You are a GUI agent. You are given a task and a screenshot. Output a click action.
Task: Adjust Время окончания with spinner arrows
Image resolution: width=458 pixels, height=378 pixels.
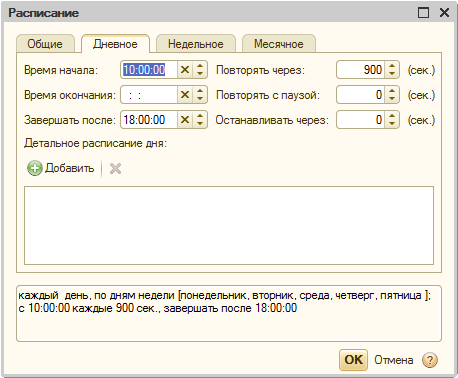coord(200,95)
